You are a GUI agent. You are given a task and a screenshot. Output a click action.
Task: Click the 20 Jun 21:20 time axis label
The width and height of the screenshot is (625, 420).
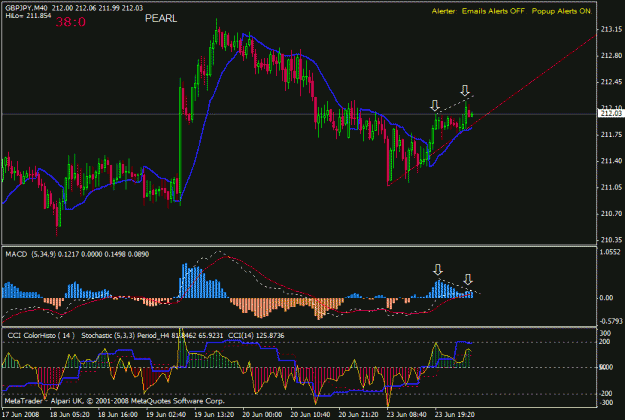pos(358,414)
